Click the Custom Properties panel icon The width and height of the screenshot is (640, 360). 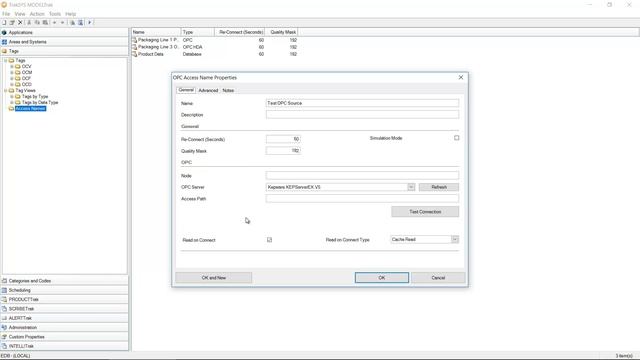pos(4,337)
